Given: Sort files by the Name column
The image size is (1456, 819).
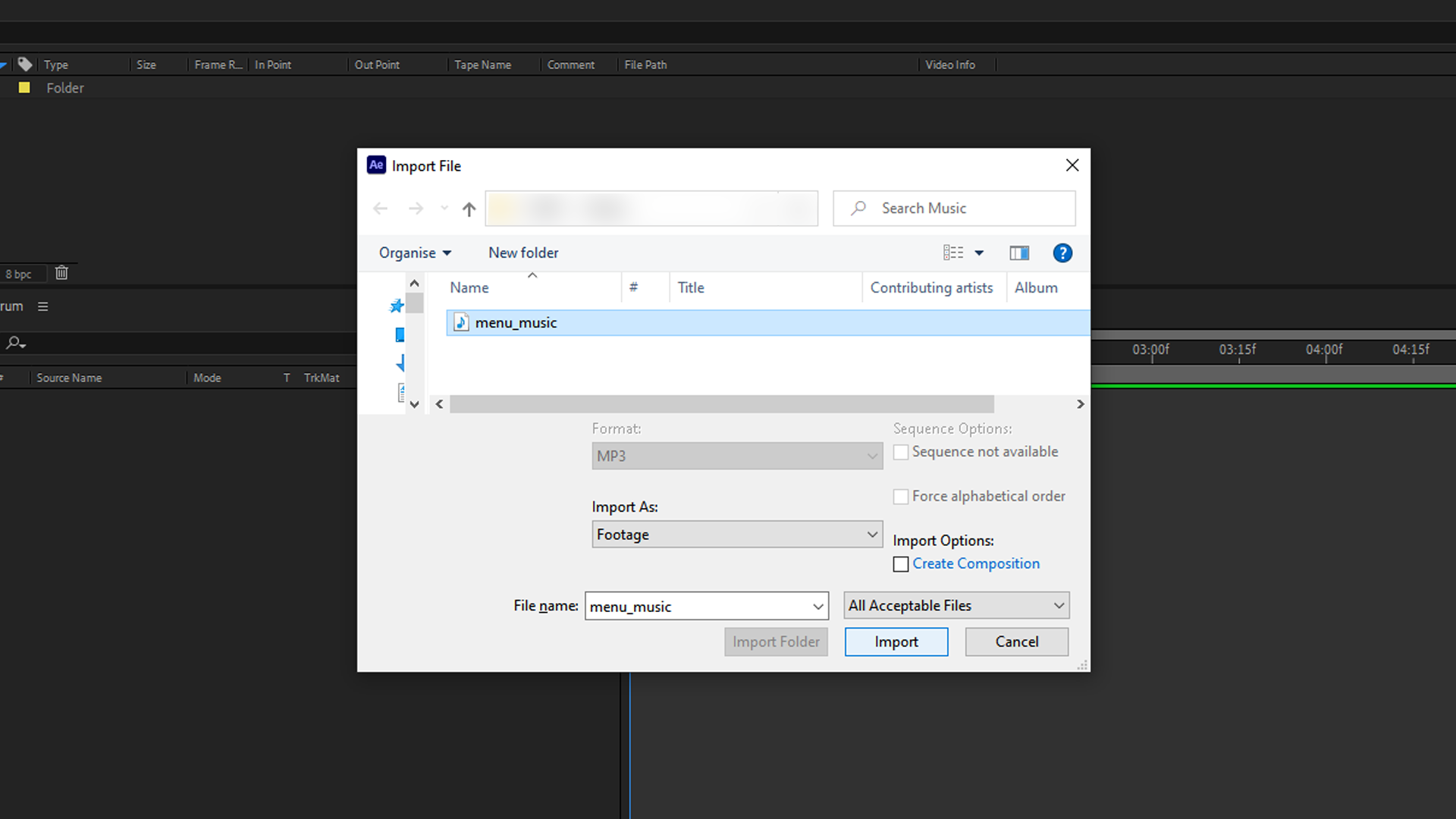Looking at the screenshot, I should (469, 288).
